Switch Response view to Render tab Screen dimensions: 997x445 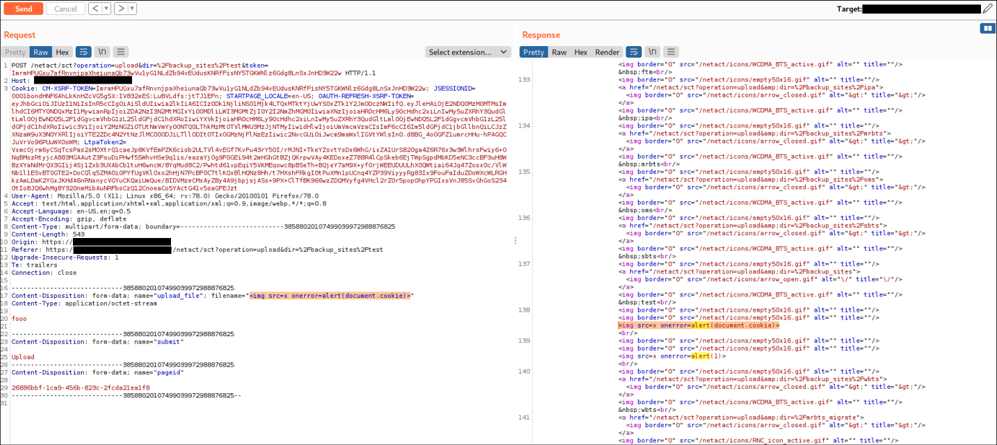coord(607,52)
